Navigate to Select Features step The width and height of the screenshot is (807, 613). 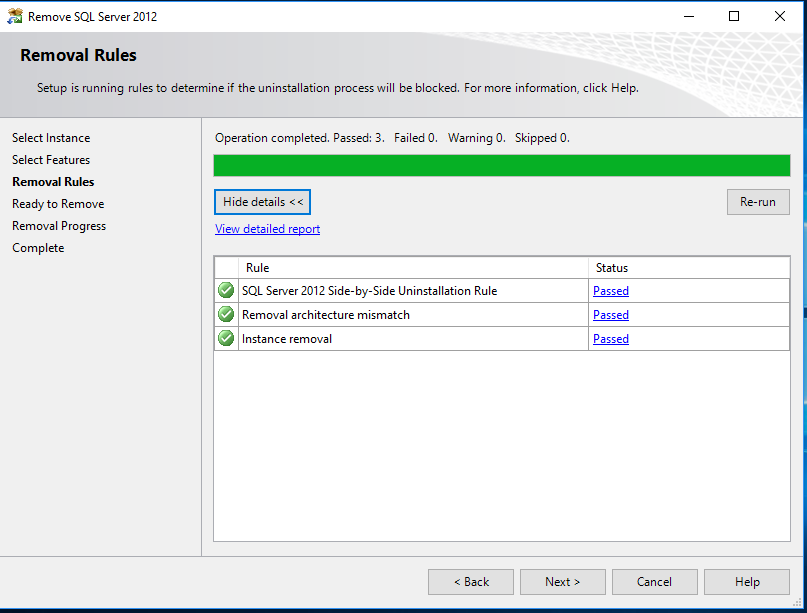(51, 159)
